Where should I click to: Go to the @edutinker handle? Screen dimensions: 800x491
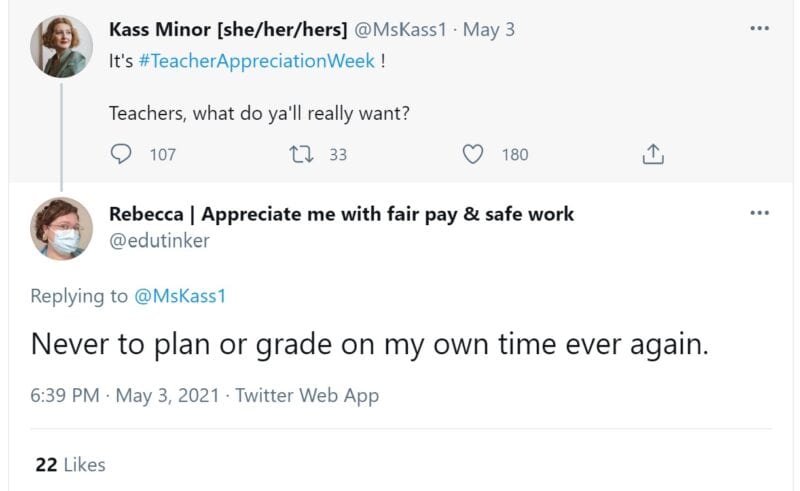pyautogui.click(x=160, y=240)
